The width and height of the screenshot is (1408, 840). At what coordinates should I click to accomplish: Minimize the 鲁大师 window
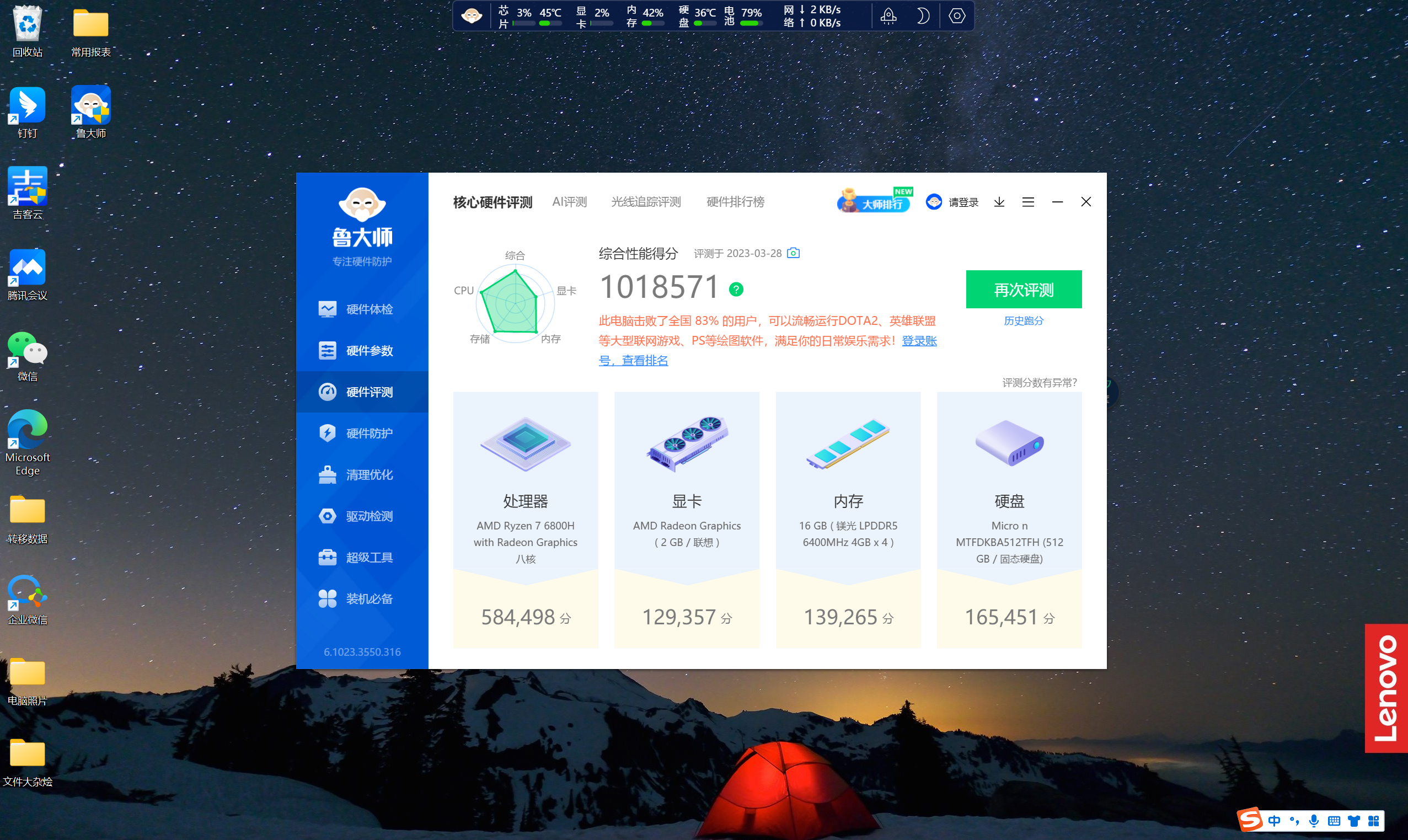click(x=1057, y=202)
